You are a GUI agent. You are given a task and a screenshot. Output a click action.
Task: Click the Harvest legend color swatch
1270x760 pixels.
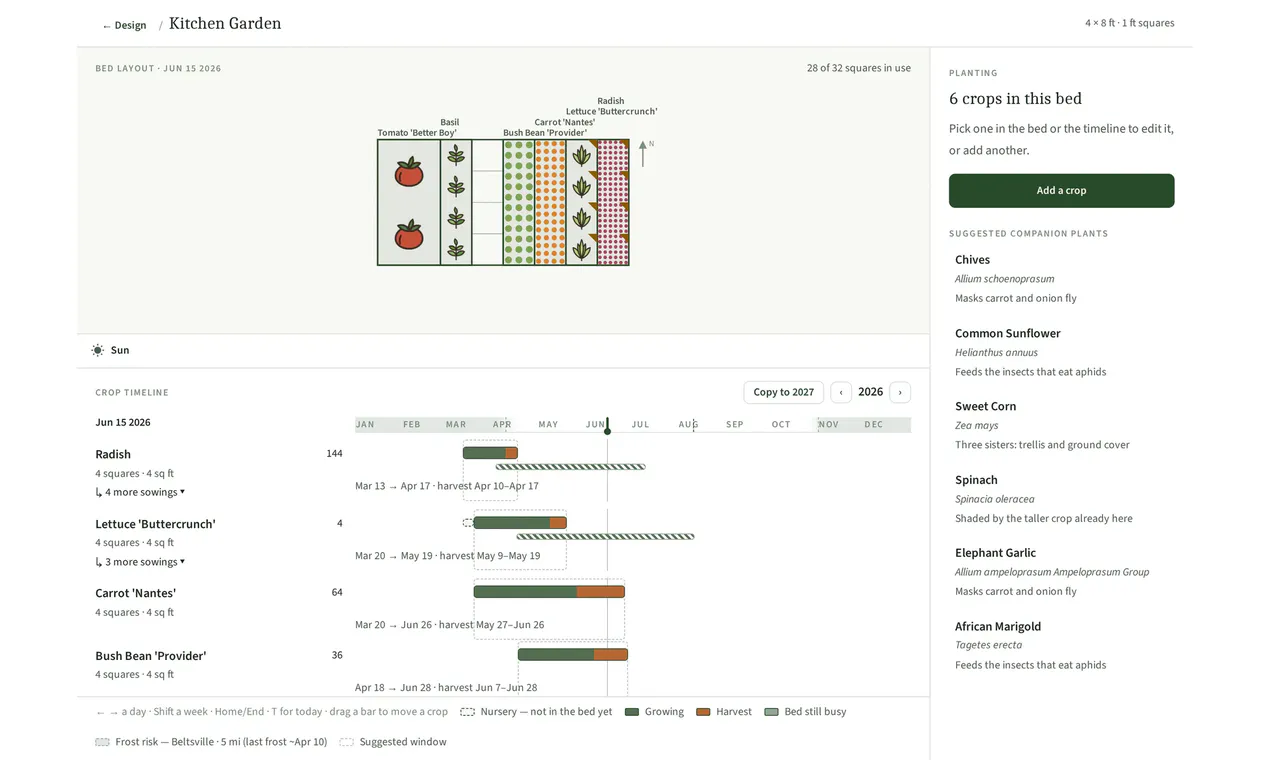703,712
